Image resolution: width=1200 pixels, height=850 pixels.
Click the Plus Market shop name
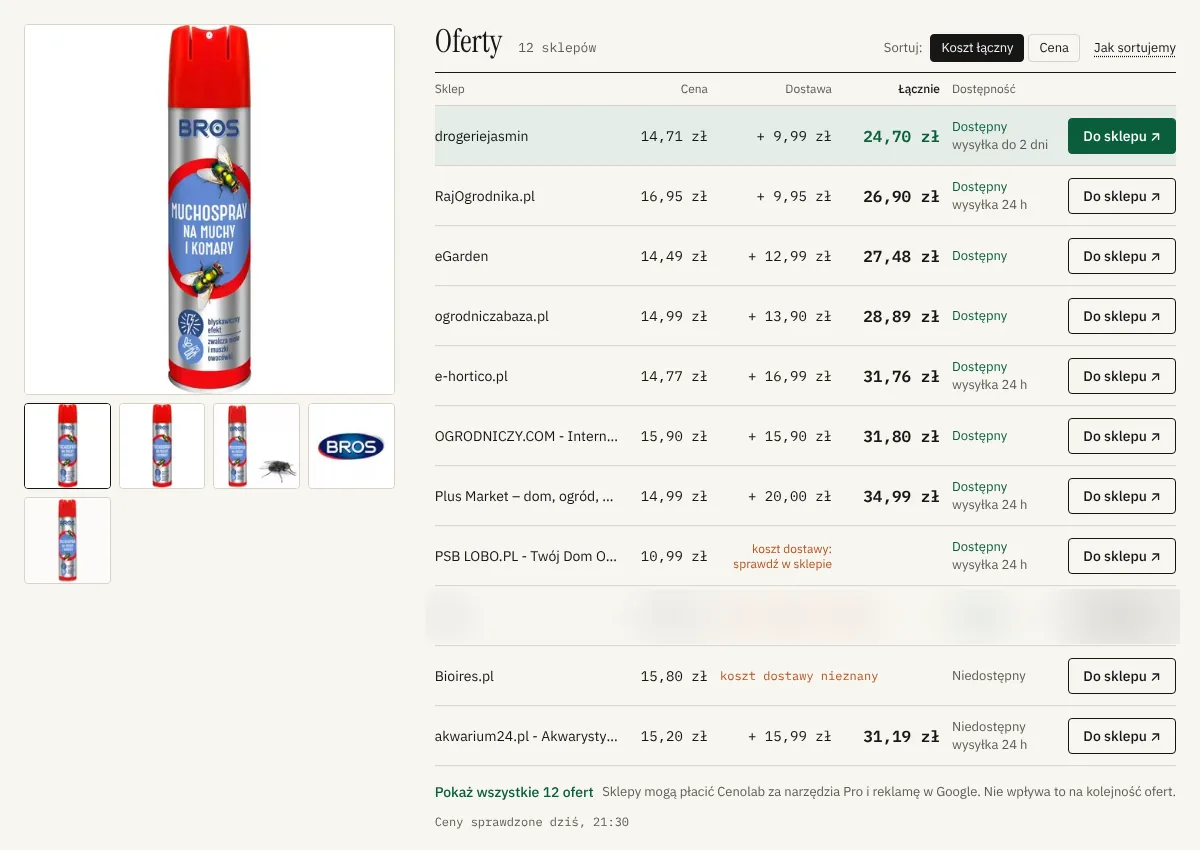[x=525, y=496]
